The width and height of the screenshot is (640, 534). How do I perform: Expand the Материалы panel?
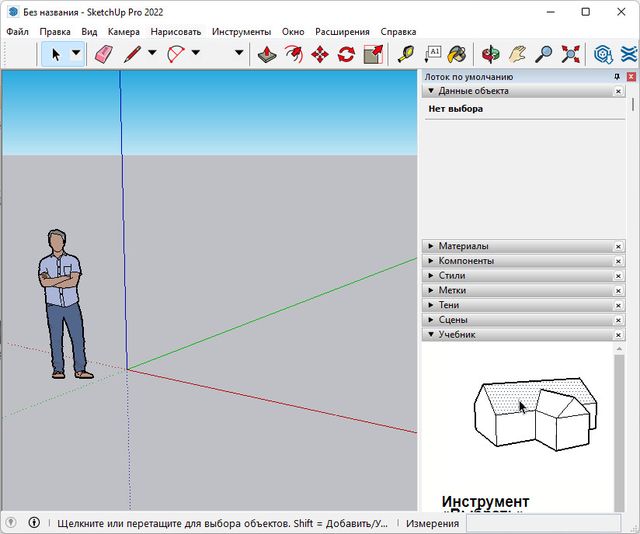[x=430, y=246]
